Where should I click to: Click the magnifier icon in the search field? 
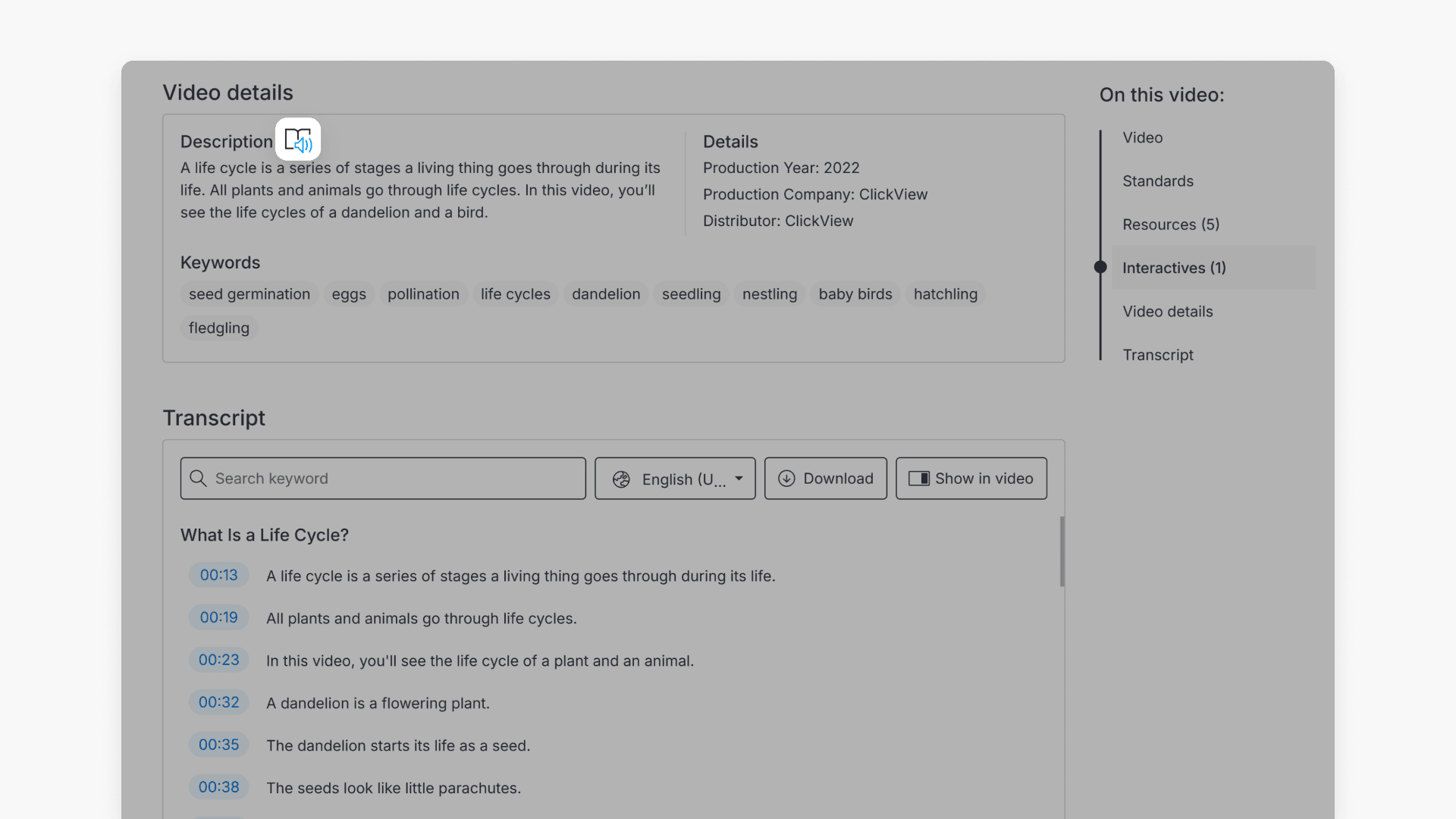tap(198, 478)
